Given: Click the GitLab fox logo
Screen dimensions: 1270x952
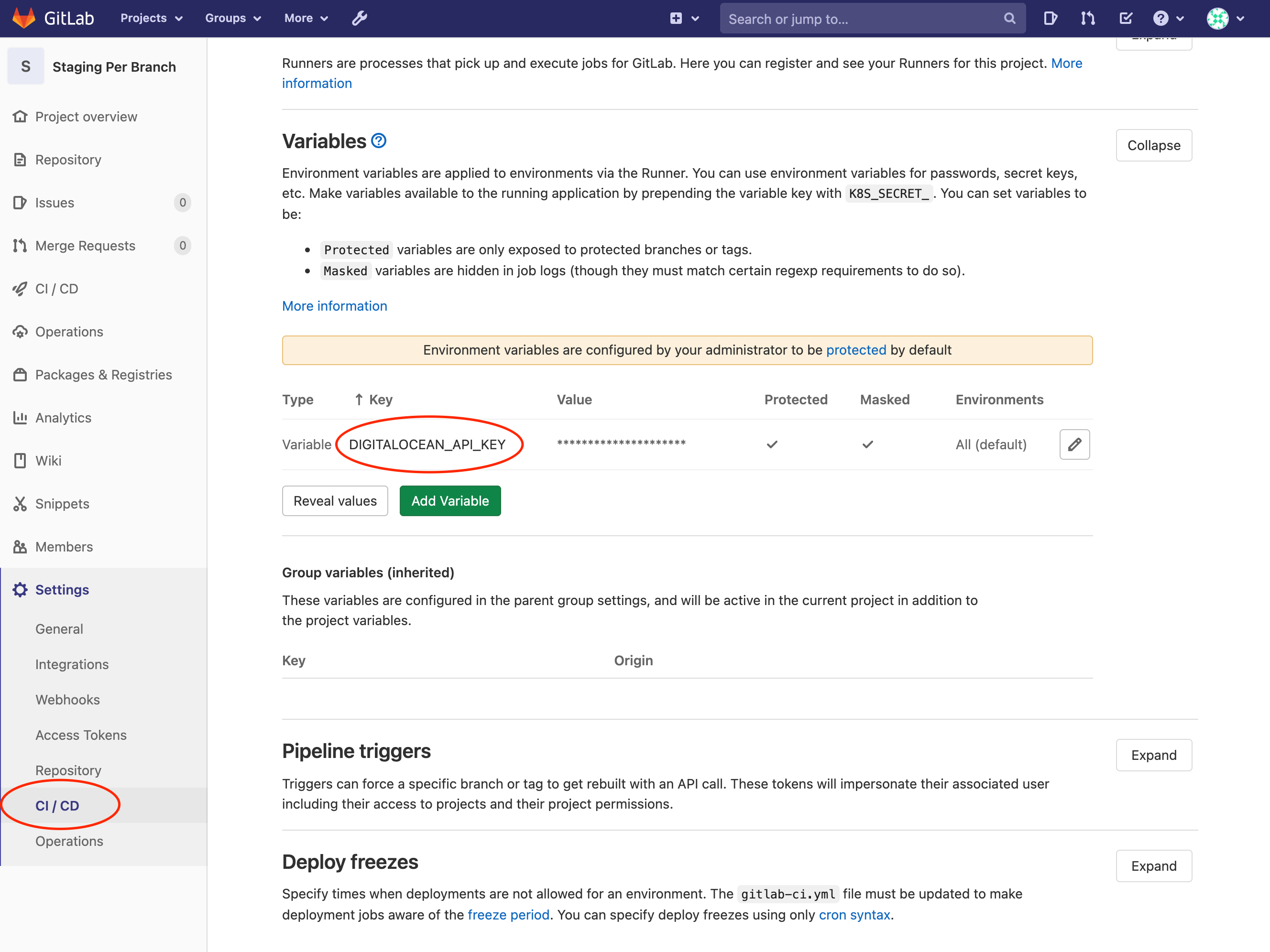Looking at the screenshot, I should [24, 18].
